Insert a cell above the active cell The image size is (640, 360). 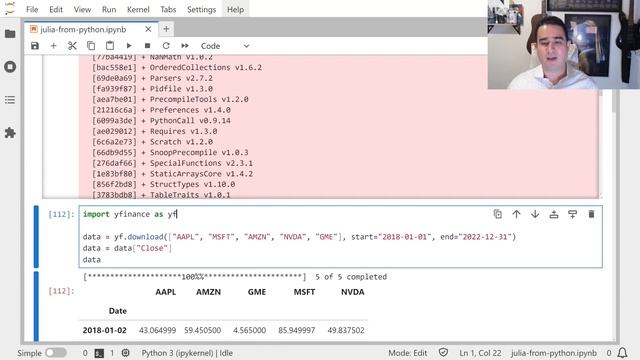tap(554, 214)
